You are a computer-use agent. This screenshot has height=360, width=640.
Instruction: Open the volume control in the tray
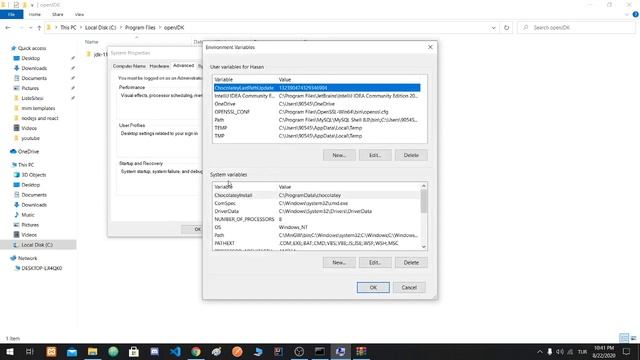click(560, 351)
